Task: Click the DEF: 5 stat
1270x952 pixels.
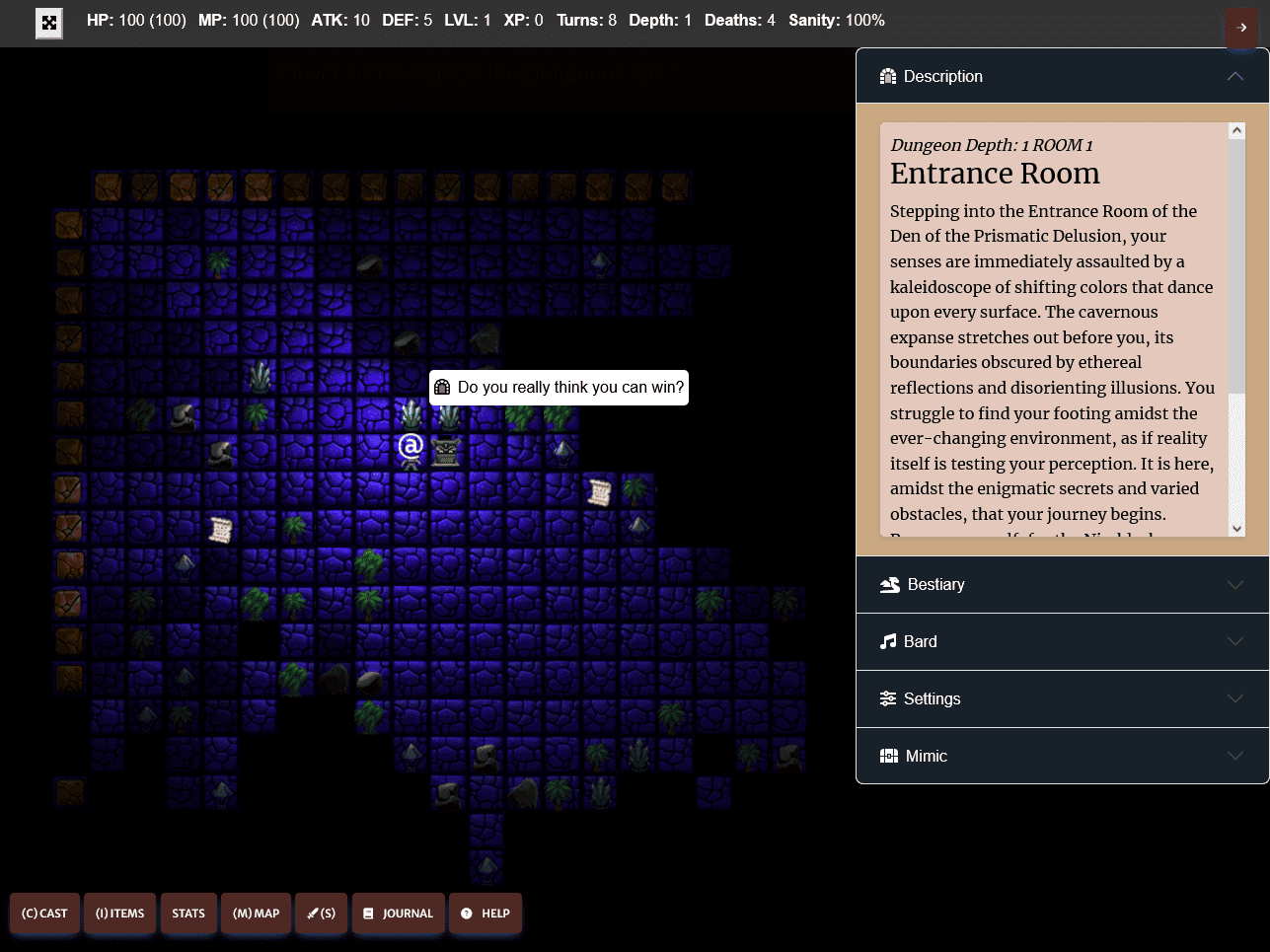Action: (407, 20)
